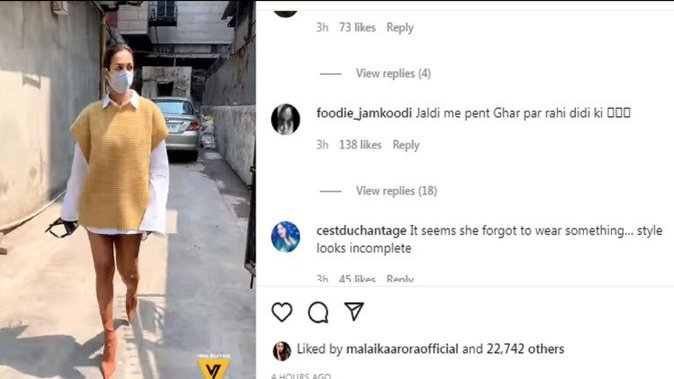Open comments with the speech bubble icon

318,312
